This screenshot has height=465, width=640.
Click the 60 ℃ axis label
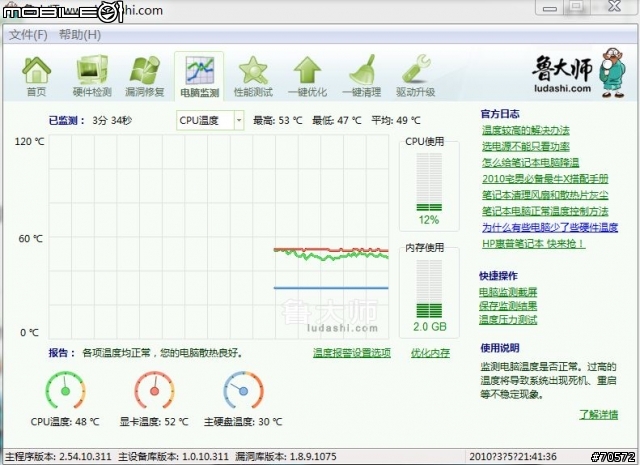click(31, 238)
